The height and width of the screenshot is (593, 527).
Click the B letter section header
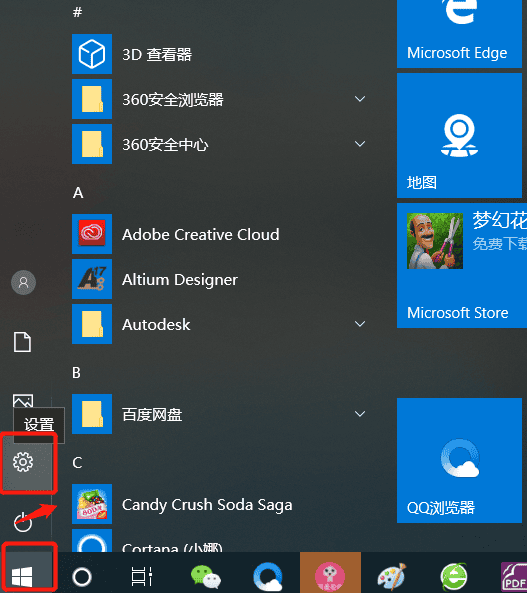click(x=76, y=373)
